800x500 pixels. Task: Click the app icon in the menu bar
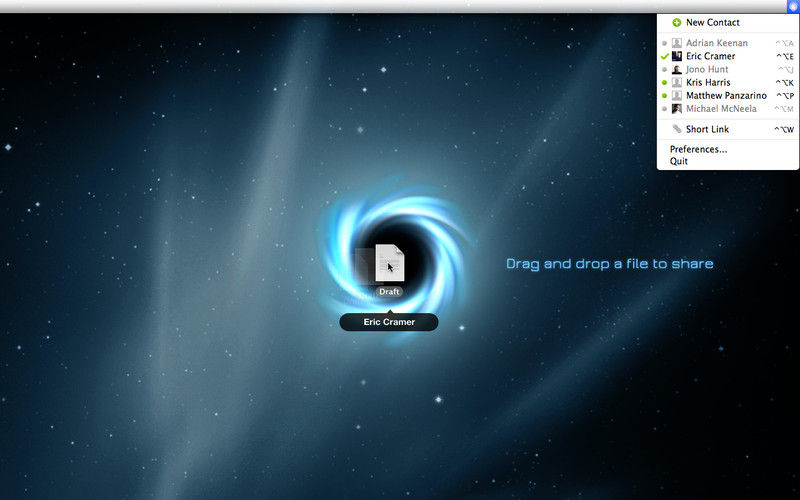[x=792, y=6]
